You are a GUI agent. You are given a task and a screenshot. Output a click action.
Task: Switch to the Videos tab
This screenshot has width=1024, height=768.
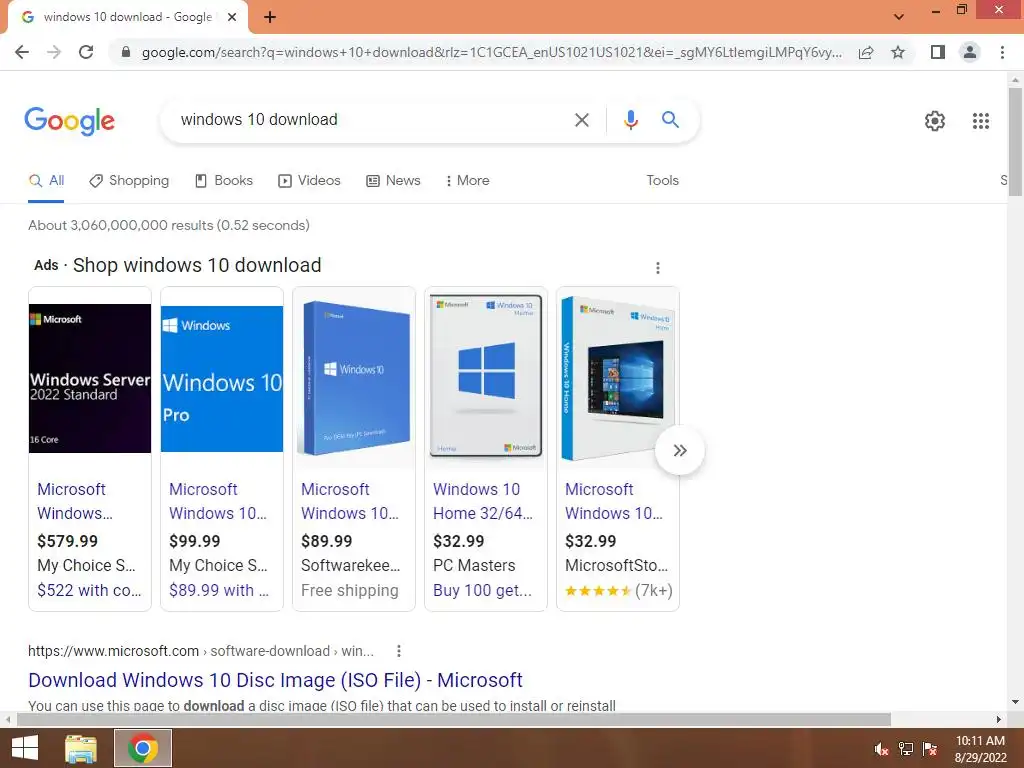click(x=310, y=181)
